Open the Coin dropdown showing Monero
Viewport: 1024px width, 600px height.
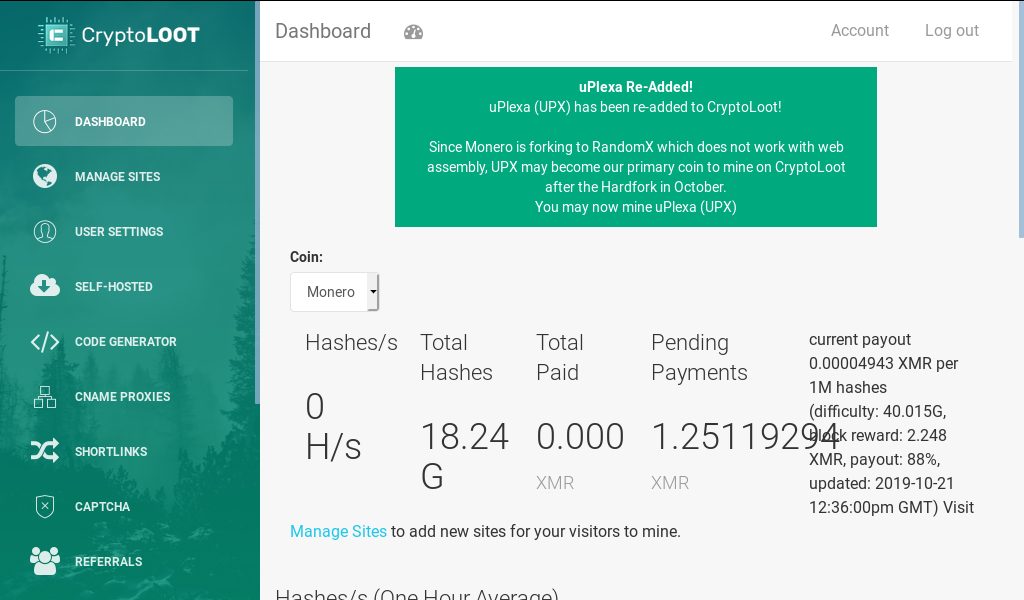point(334,292)
